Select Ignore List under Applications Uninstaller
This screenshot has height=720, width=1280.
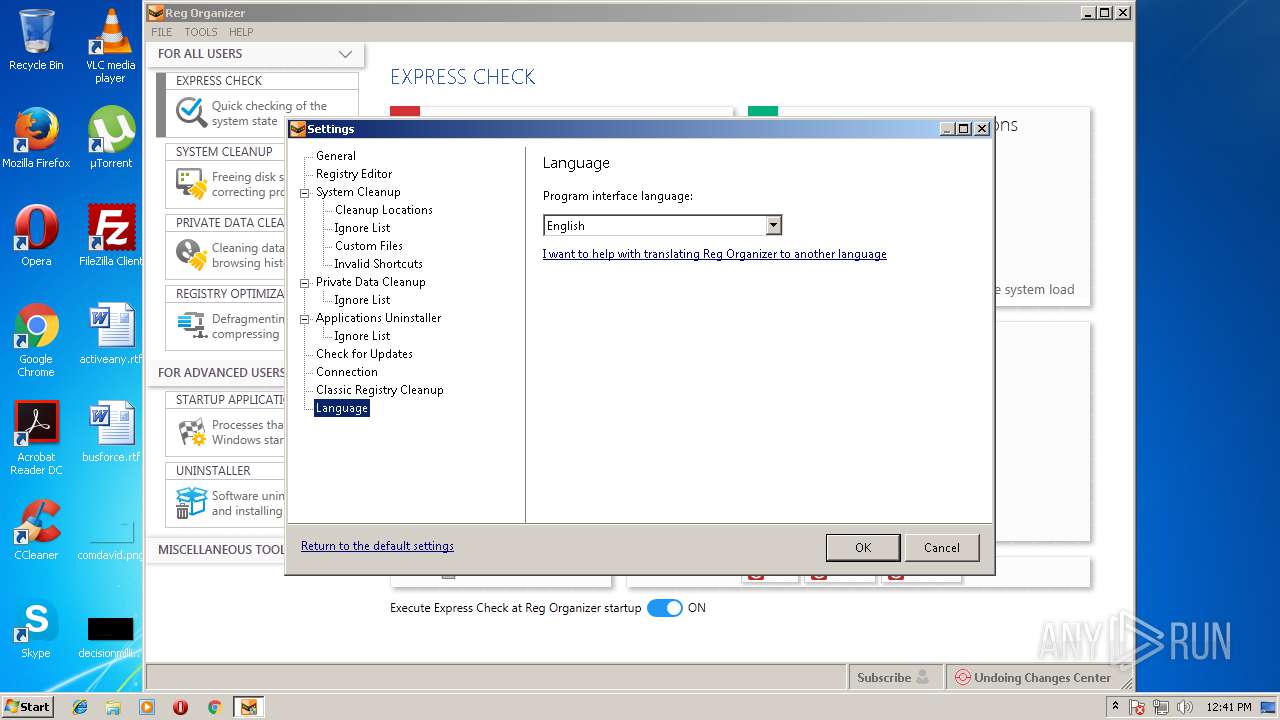pyautogui.click(x=362, y=336)
